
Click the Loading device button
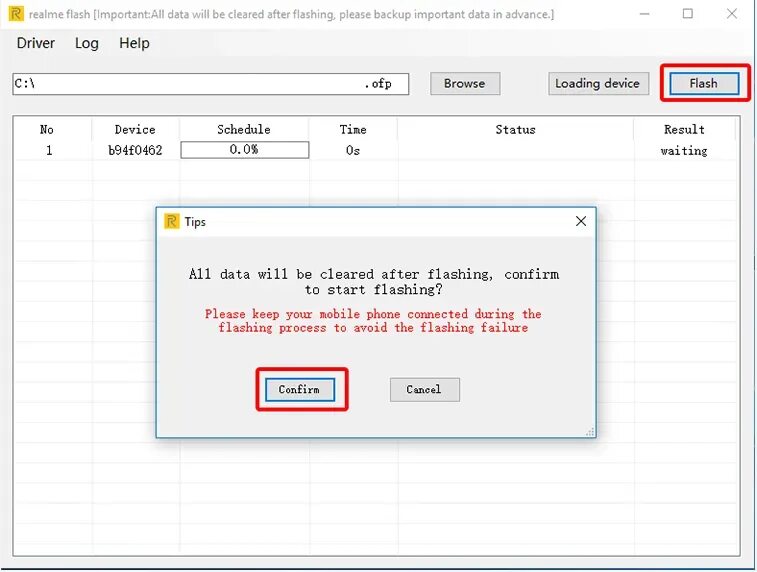[598, 84]
